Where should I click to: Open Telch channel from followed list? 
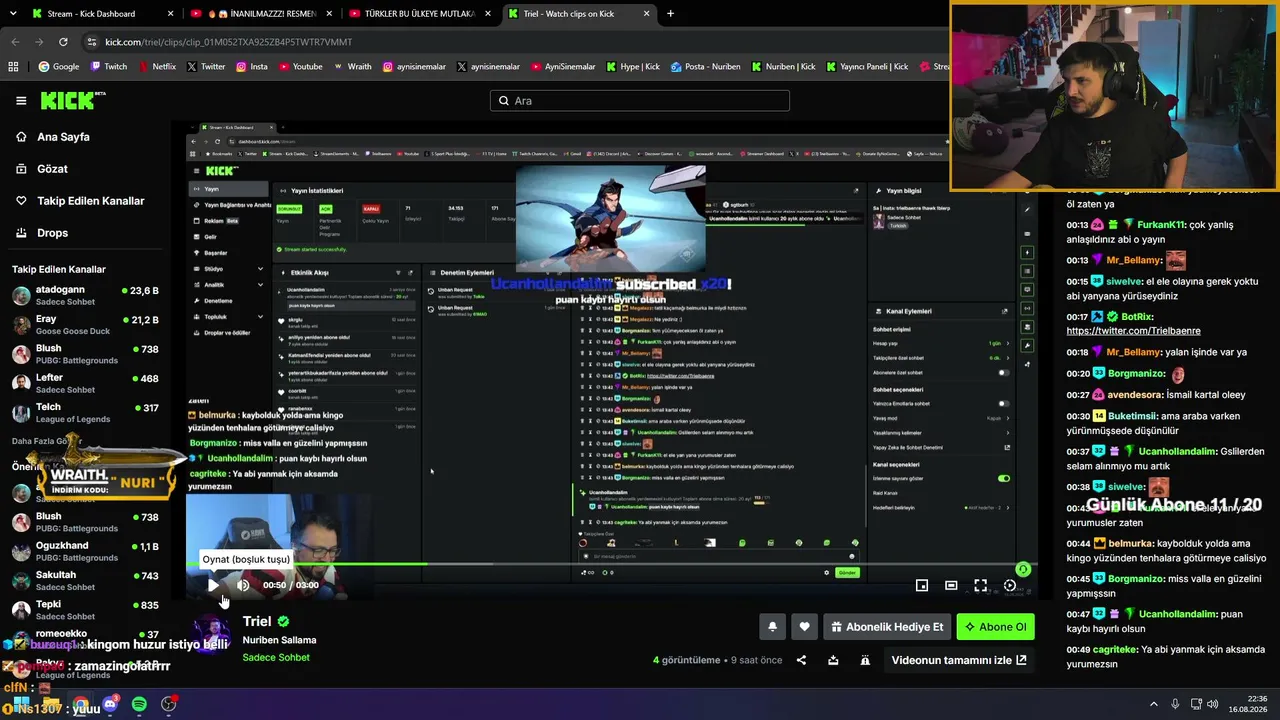[86, 412]
